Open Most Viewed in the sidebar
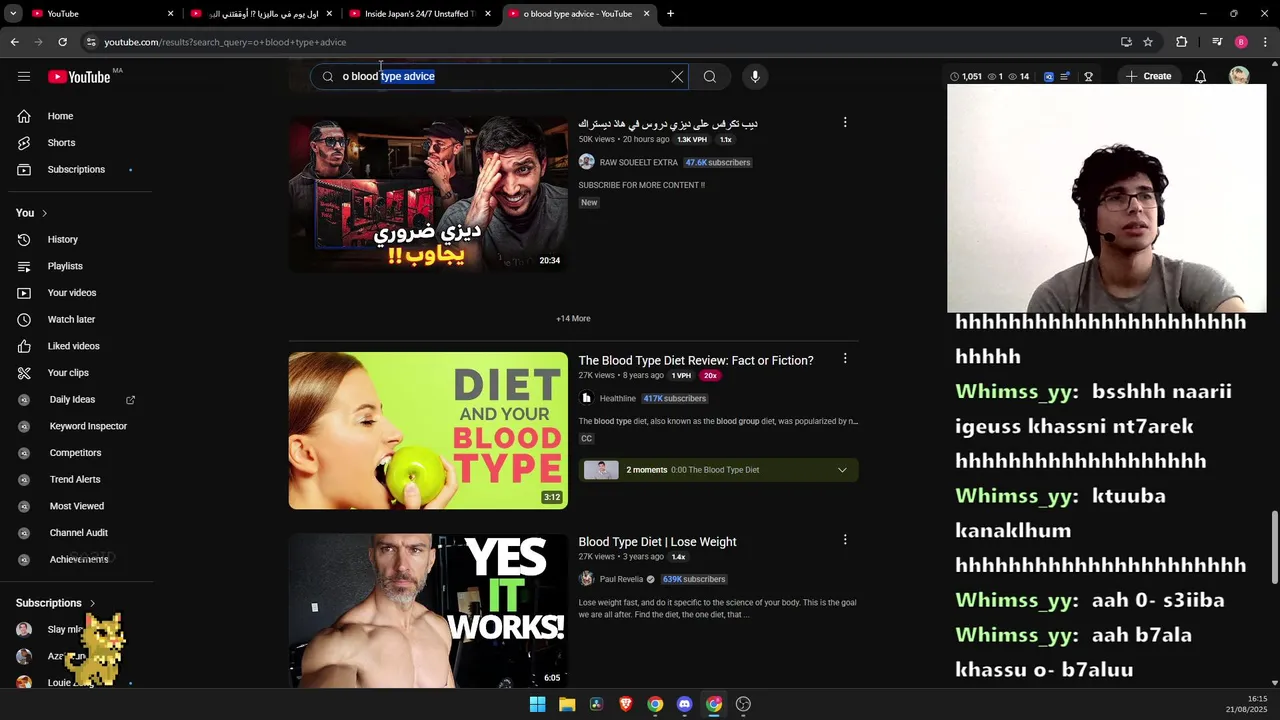This screenshot has height=720, width=1280. click(76, 506)
